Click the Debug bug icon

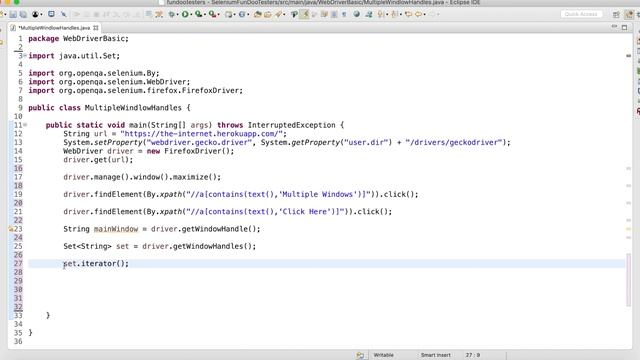pyautogui.click(x=171, y=14)
